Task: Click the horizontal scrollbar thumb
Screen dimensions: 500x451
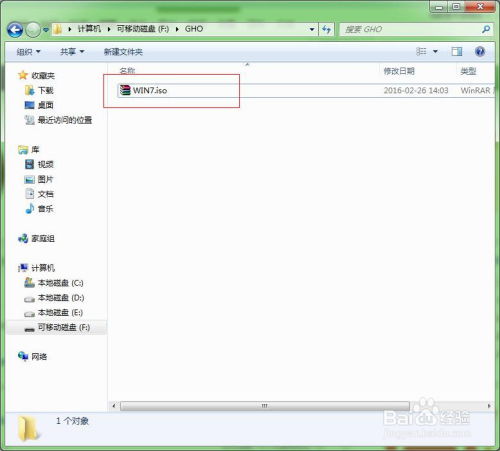Action: tap(265, 406)
